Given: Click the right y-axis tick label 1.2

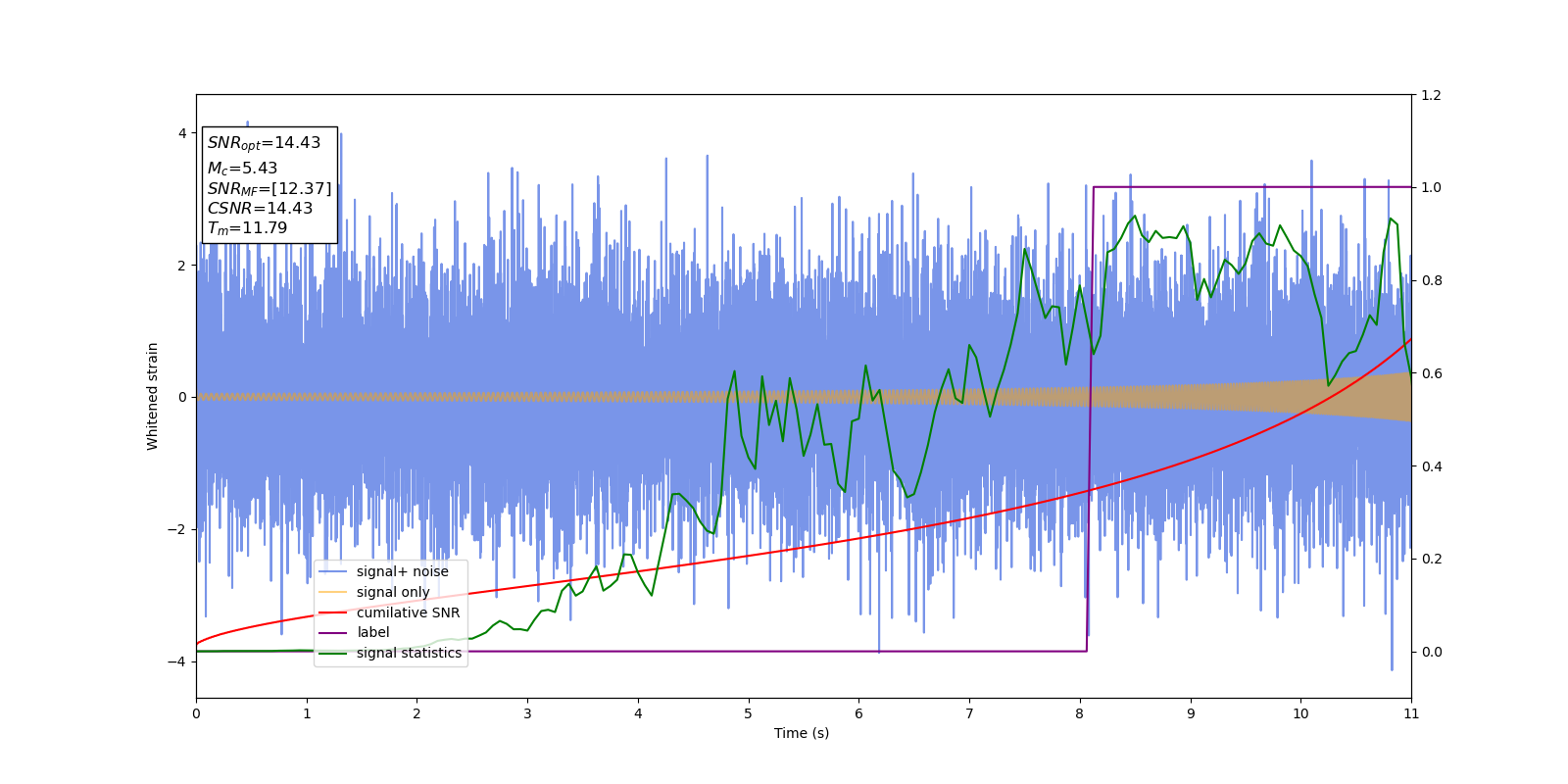Looking at the screenshot, I should (1431, 95).
